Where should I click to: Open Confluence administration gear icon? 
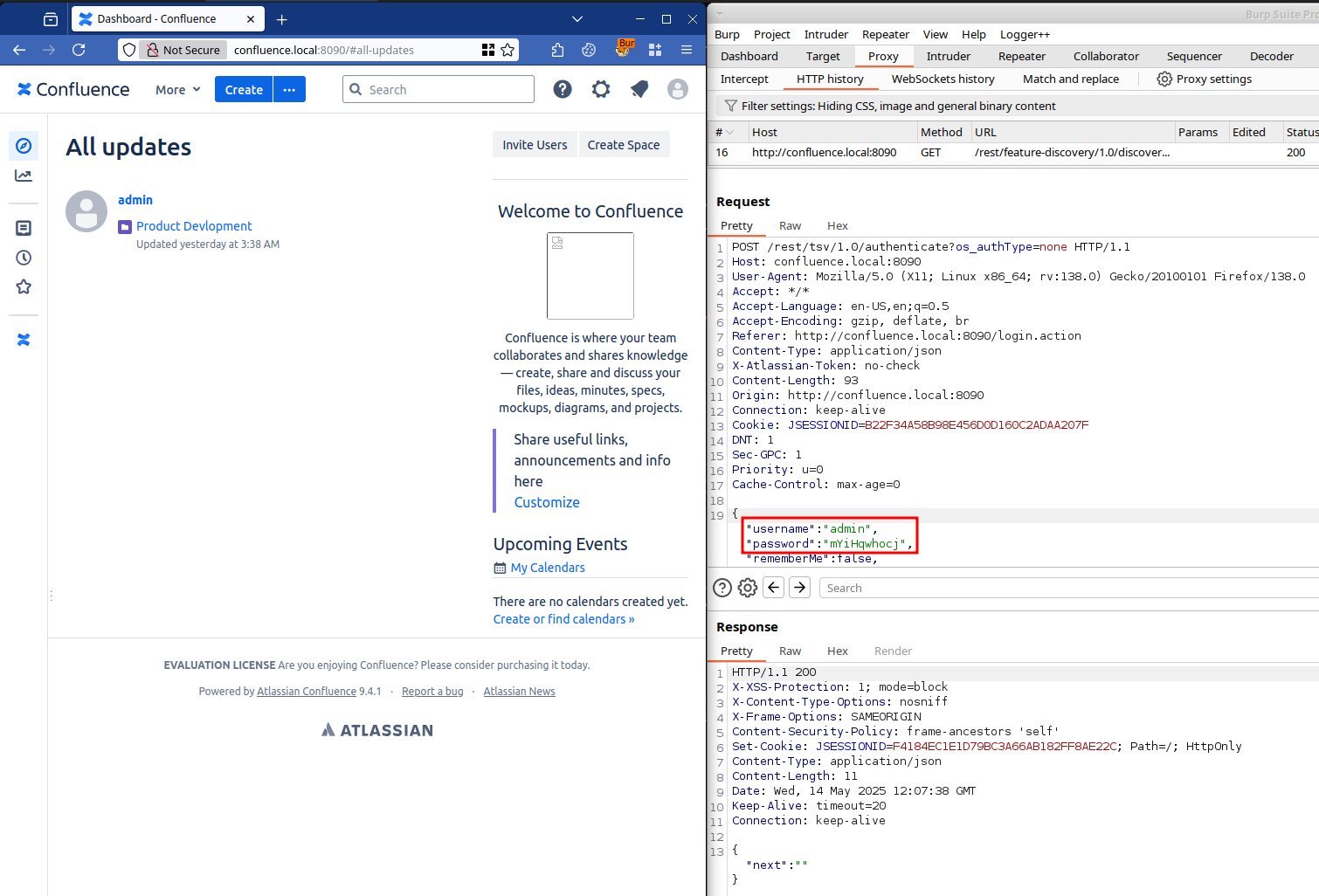[x=601, y=89]
